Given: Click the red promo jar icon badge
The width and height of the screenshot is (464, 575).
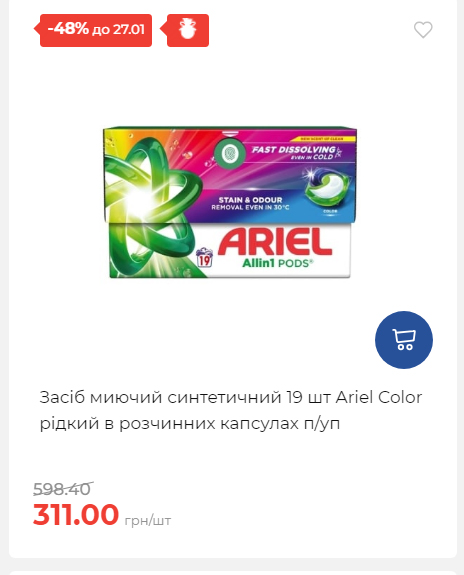Looking at the screenshot, I should [188, 30].
